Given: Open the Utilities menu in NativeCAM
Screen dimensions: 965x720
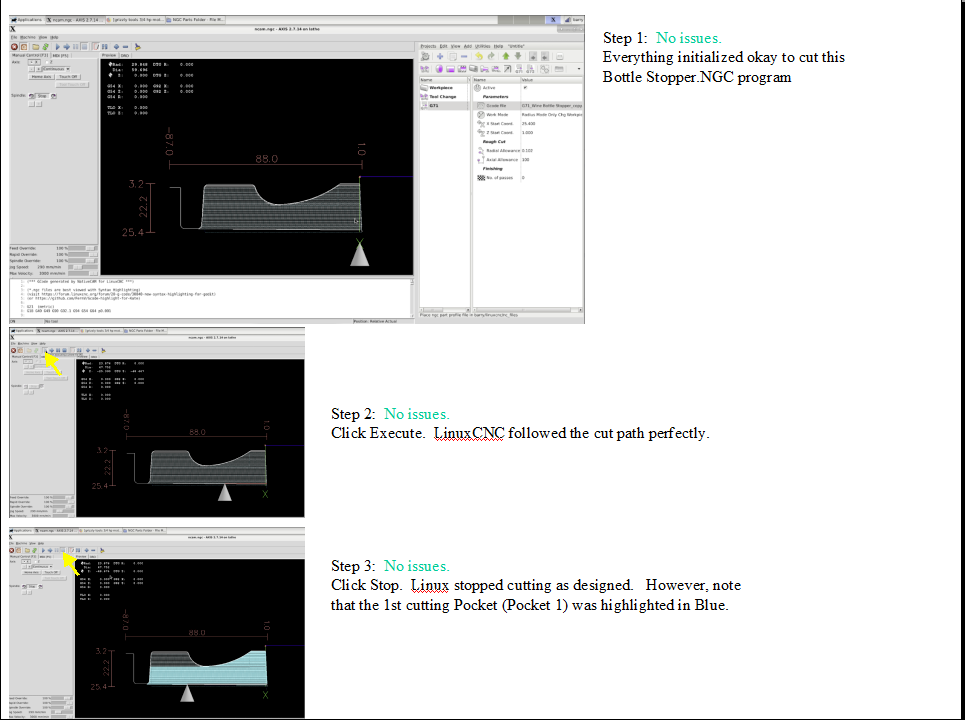Looking at the screenshot, I should (482, 46).
